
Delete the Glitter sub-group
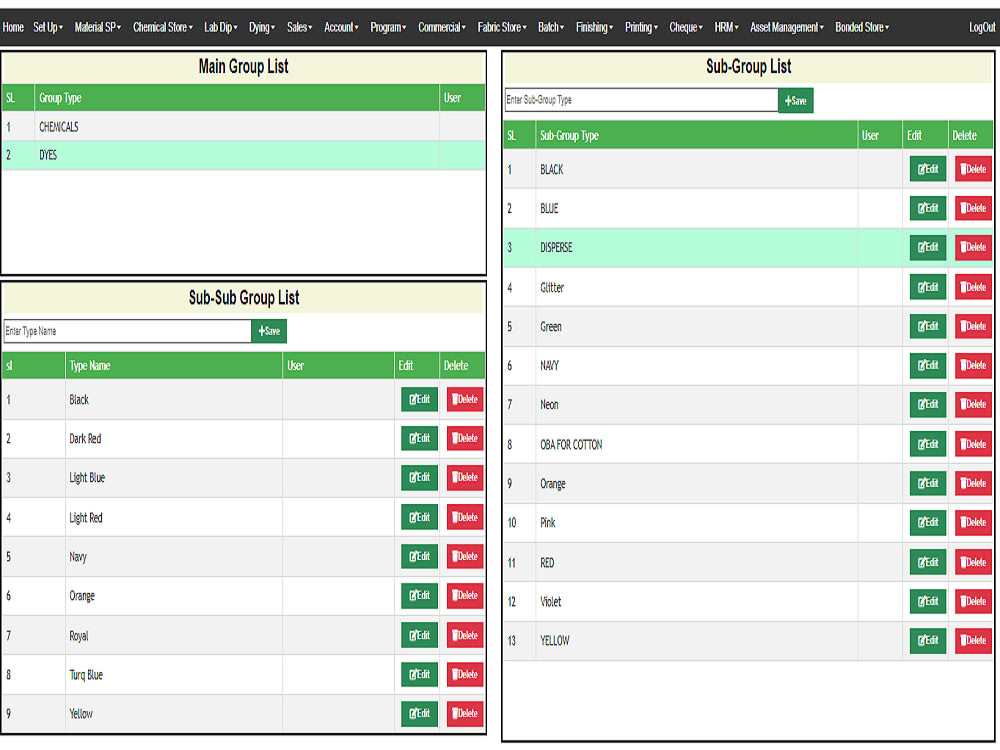(973, 287)
